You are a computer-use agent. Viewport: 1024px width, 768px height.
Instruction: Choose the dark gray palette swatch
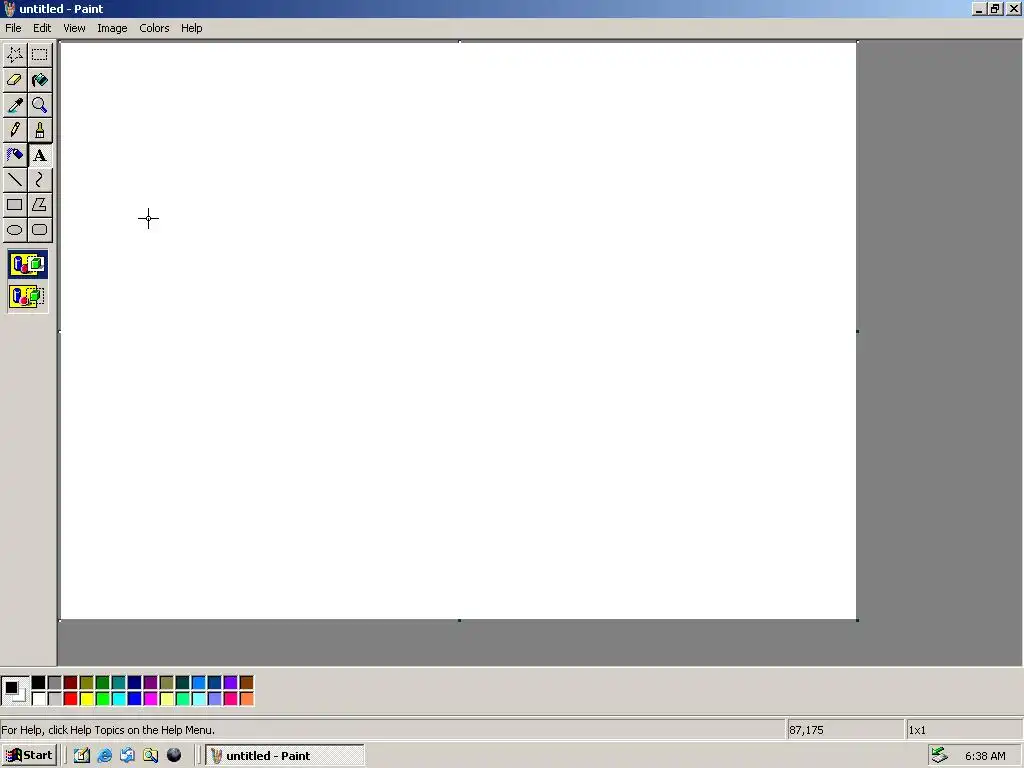[x=55, y=683]
